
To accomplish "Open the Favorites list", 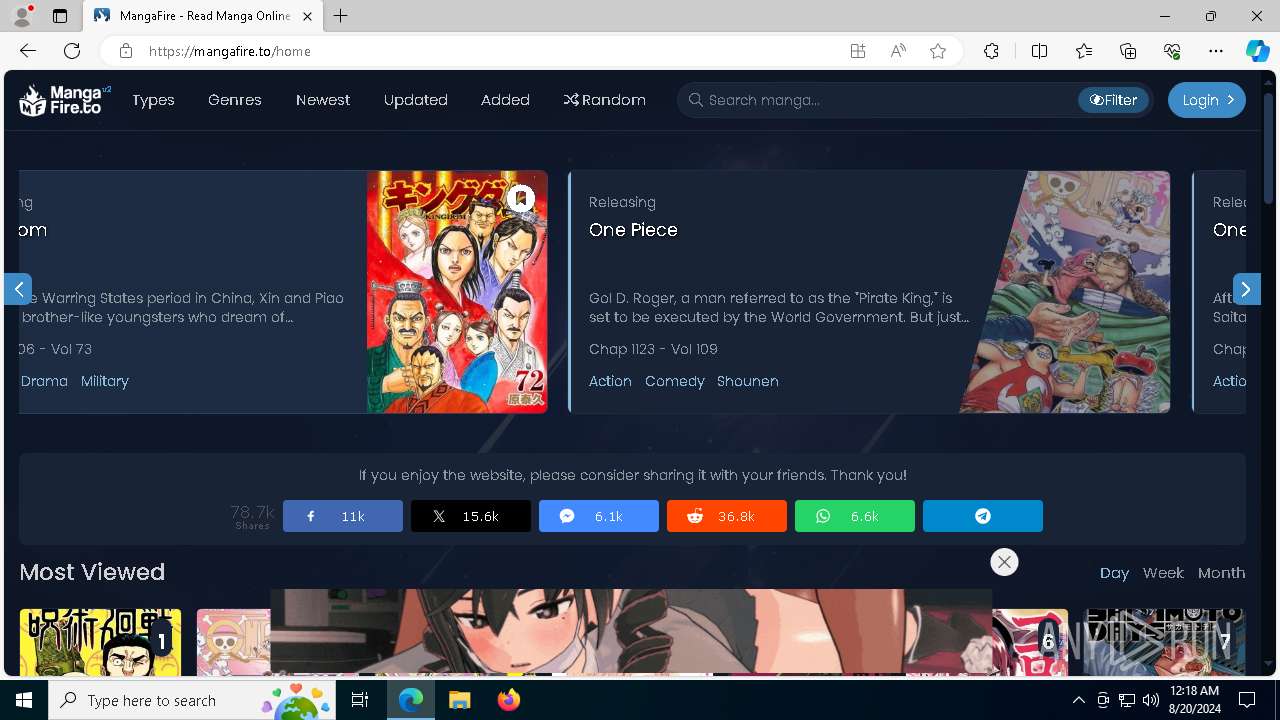I will tap(1084, 51).
